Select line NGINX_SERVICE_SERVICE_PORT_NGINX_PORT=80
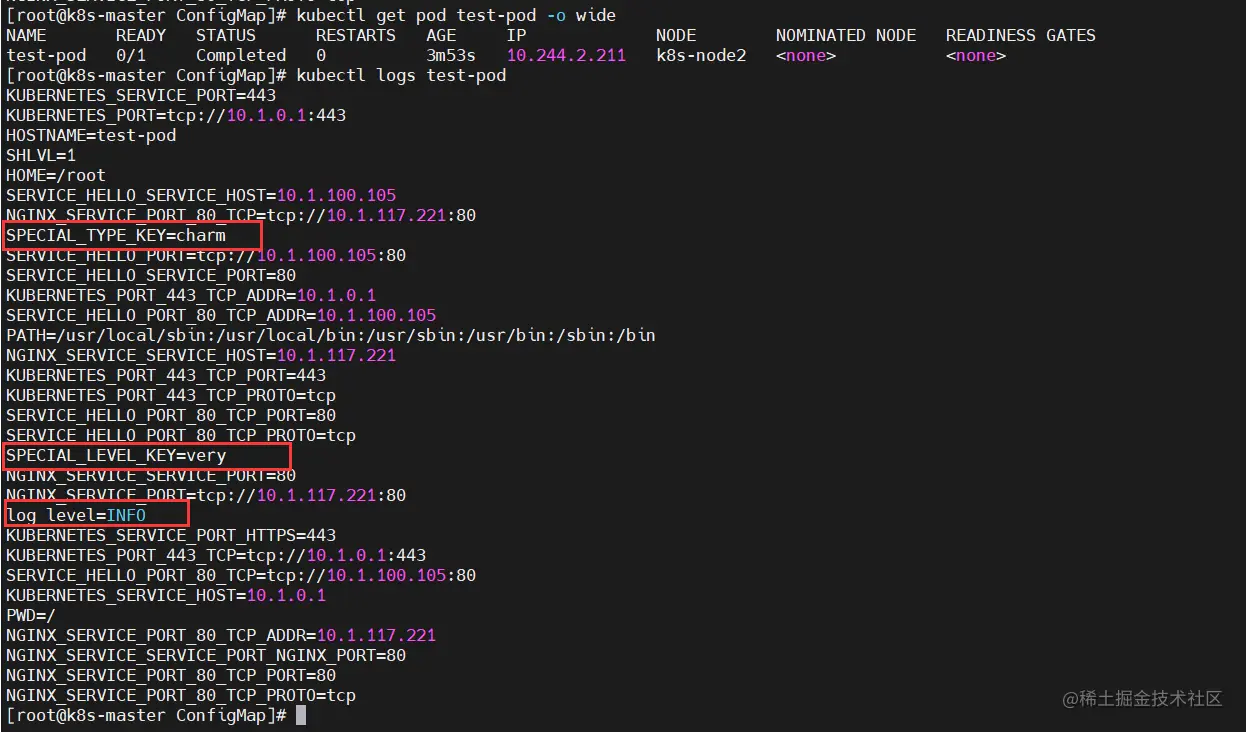This screenshot has width=1246, height=732. pos(206,655)
